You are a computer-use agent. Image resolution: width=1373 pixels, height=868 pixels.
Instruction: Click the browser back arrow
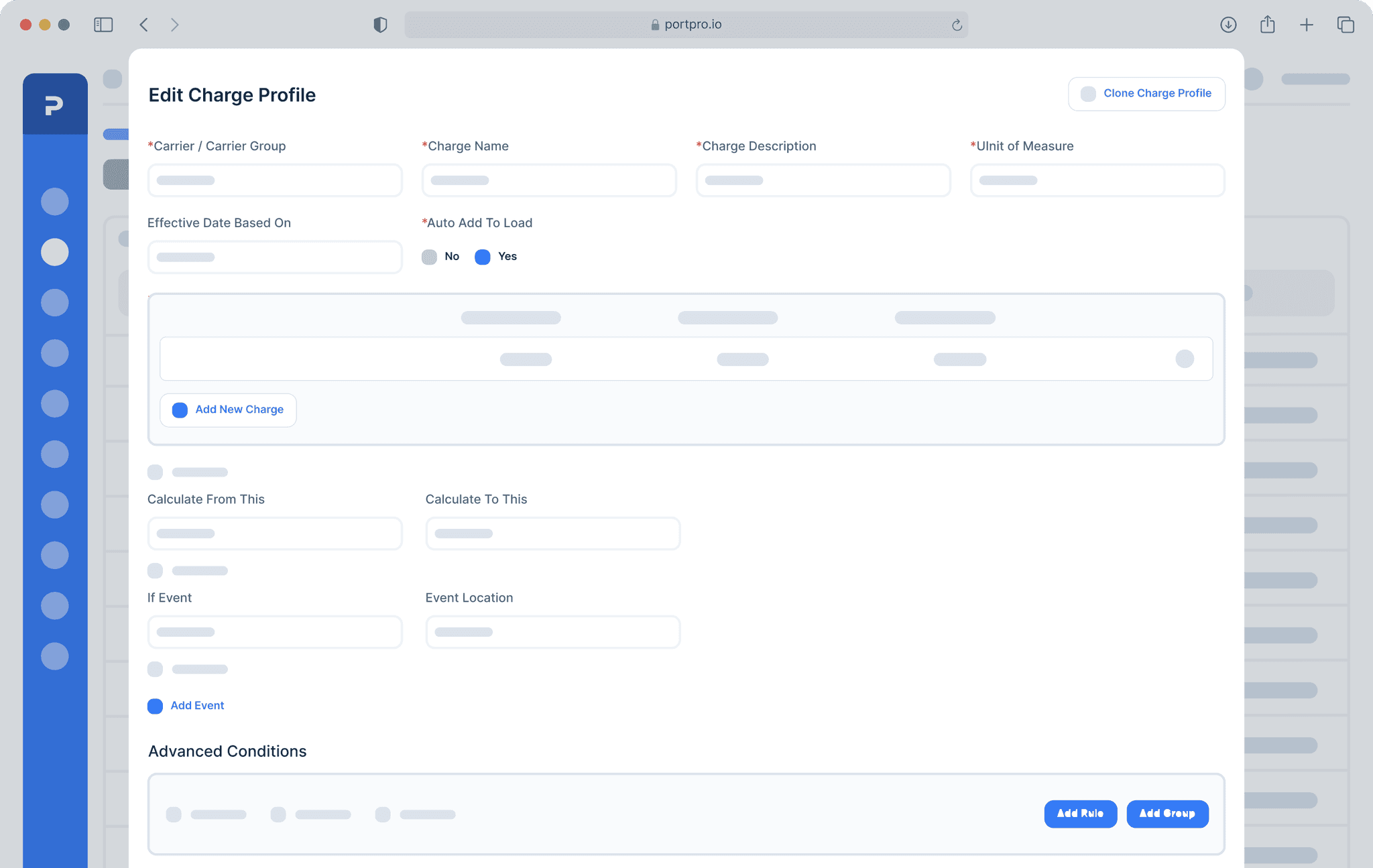click(x=143, y=25)
